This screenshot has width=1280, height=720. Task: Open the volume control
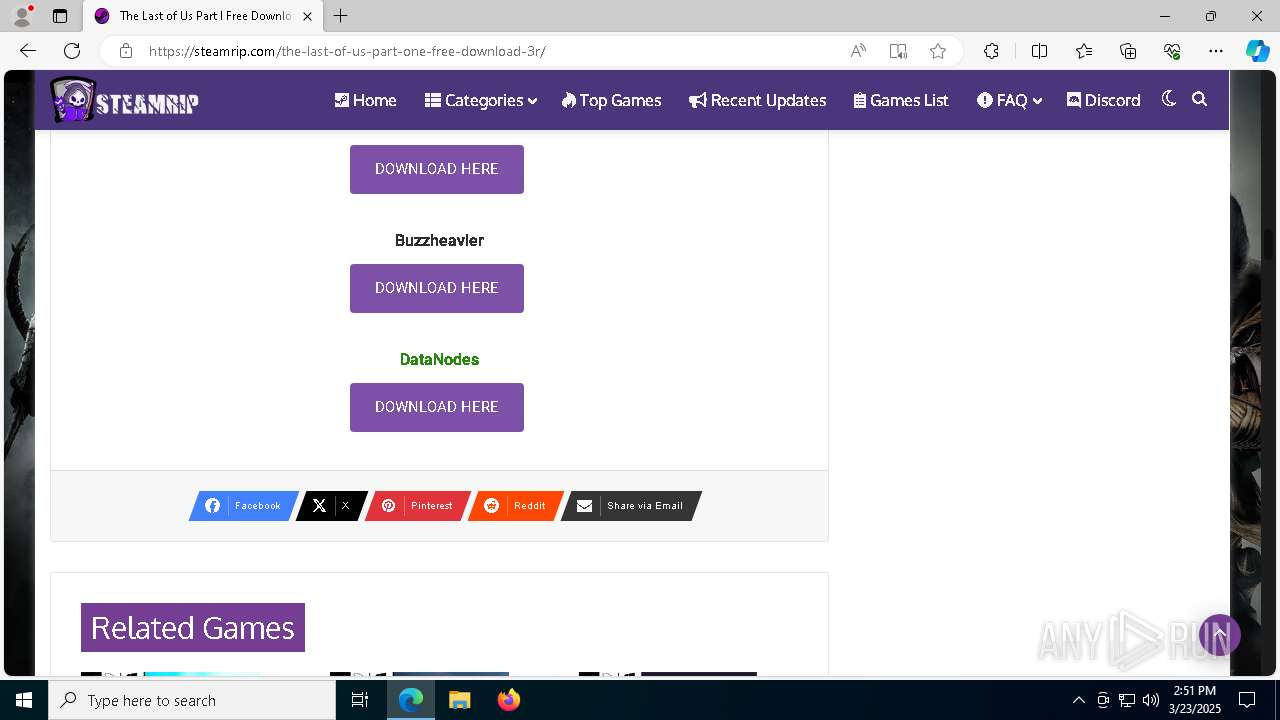tap(1151, 700)
